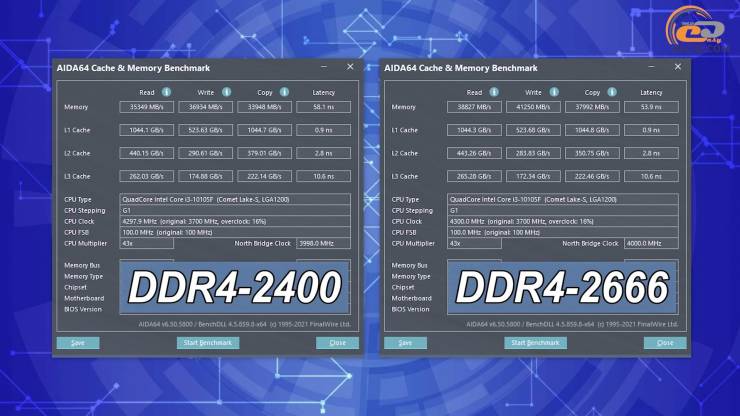Click Write info icon in left window

[x=227, y=92]
